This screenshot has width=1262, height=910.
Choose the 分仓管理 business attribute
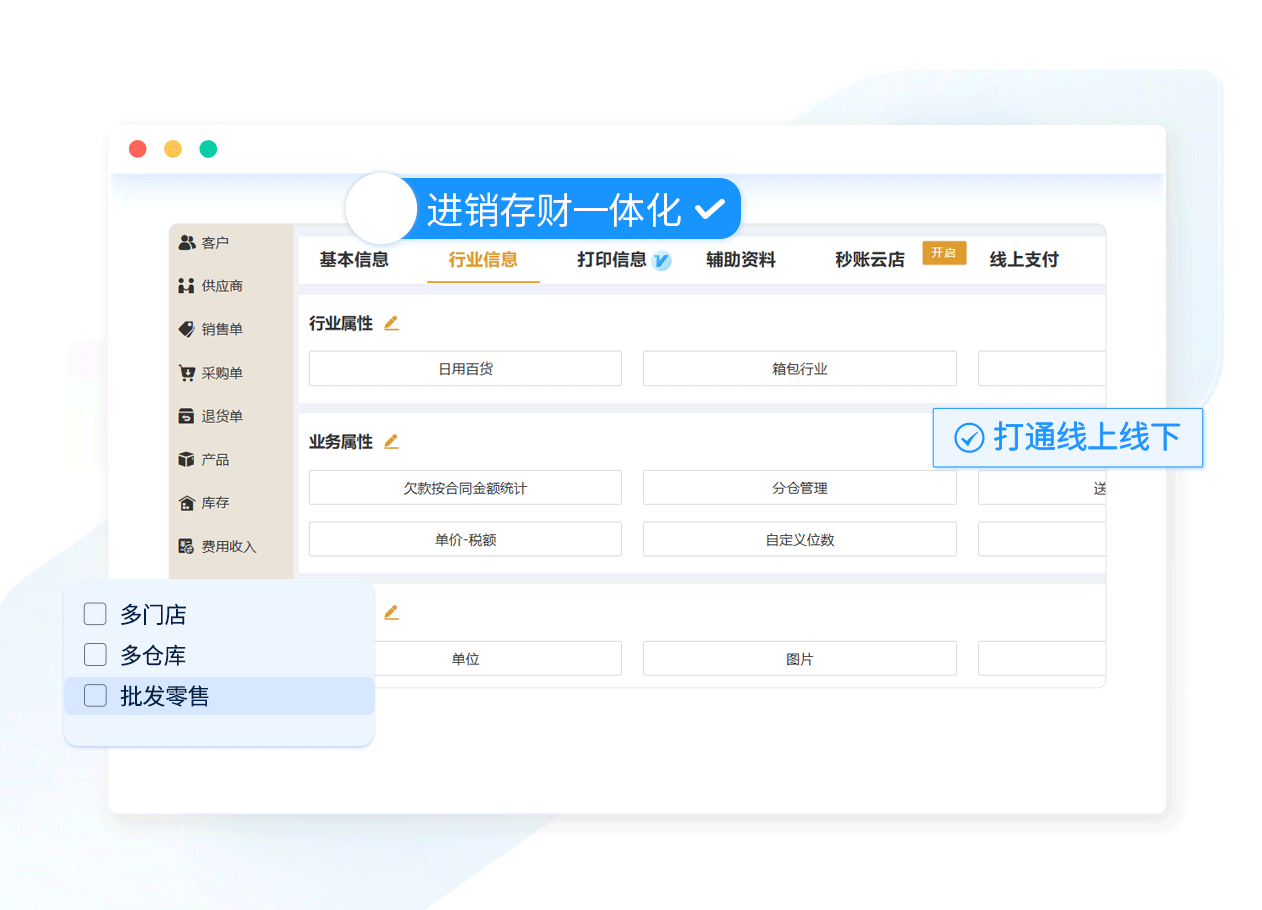[799, 488]
